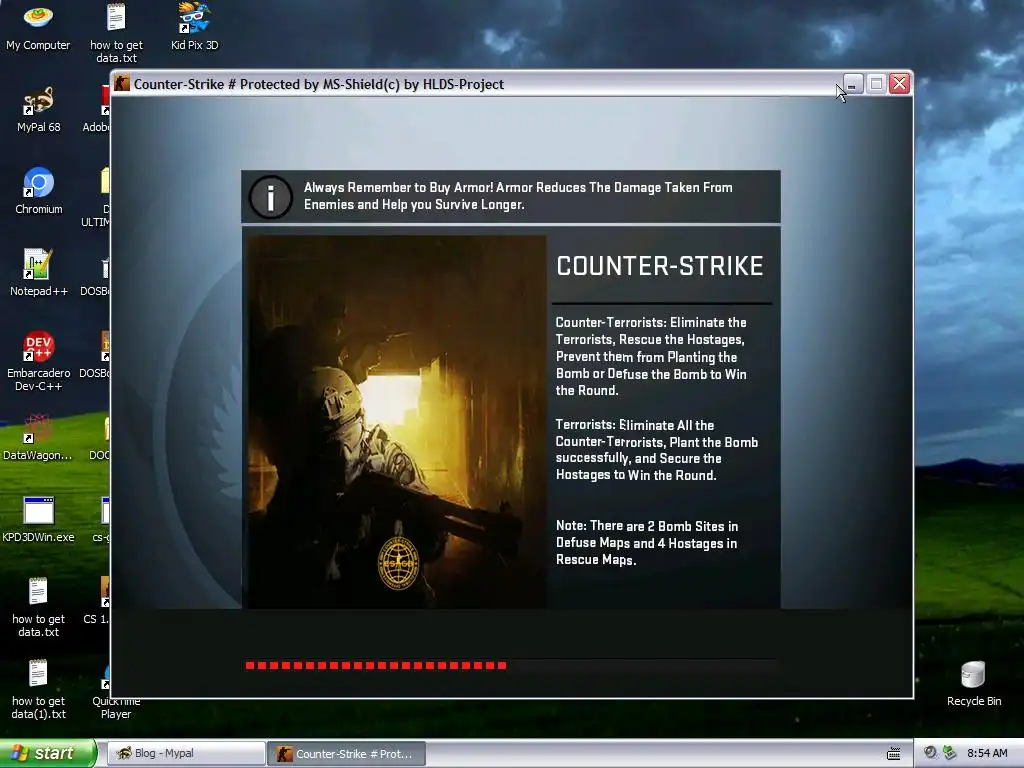Select the how to get data(1).txt file
The width and height of the screenshot is (1024, 768).
point(39,690)
